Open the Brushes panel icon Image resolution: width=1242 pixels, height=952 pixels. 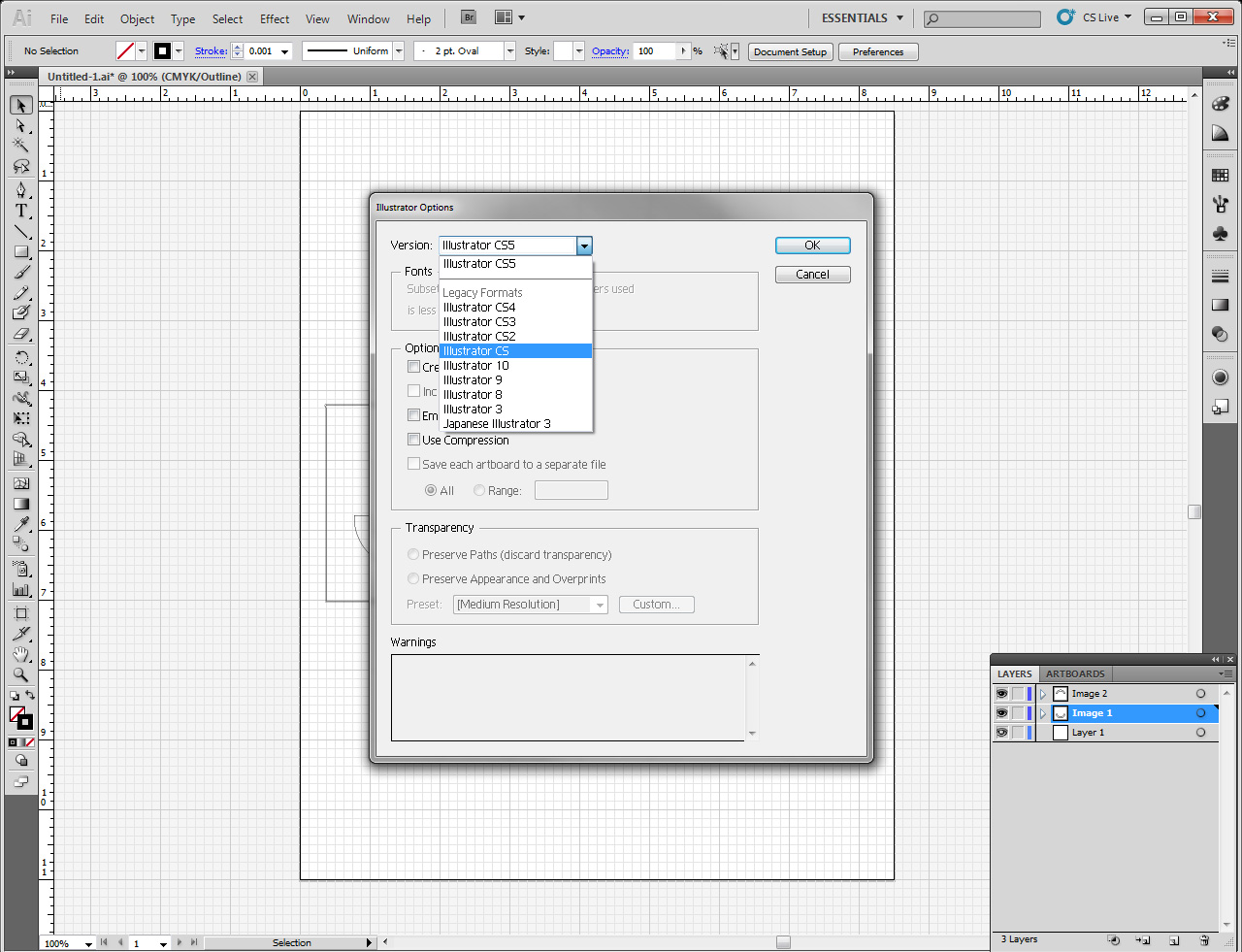coord(1221,204)
